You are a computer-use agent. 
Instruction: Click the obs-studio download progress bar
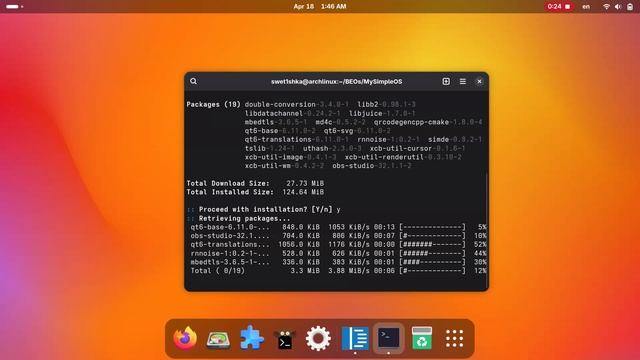click(432, 236)
